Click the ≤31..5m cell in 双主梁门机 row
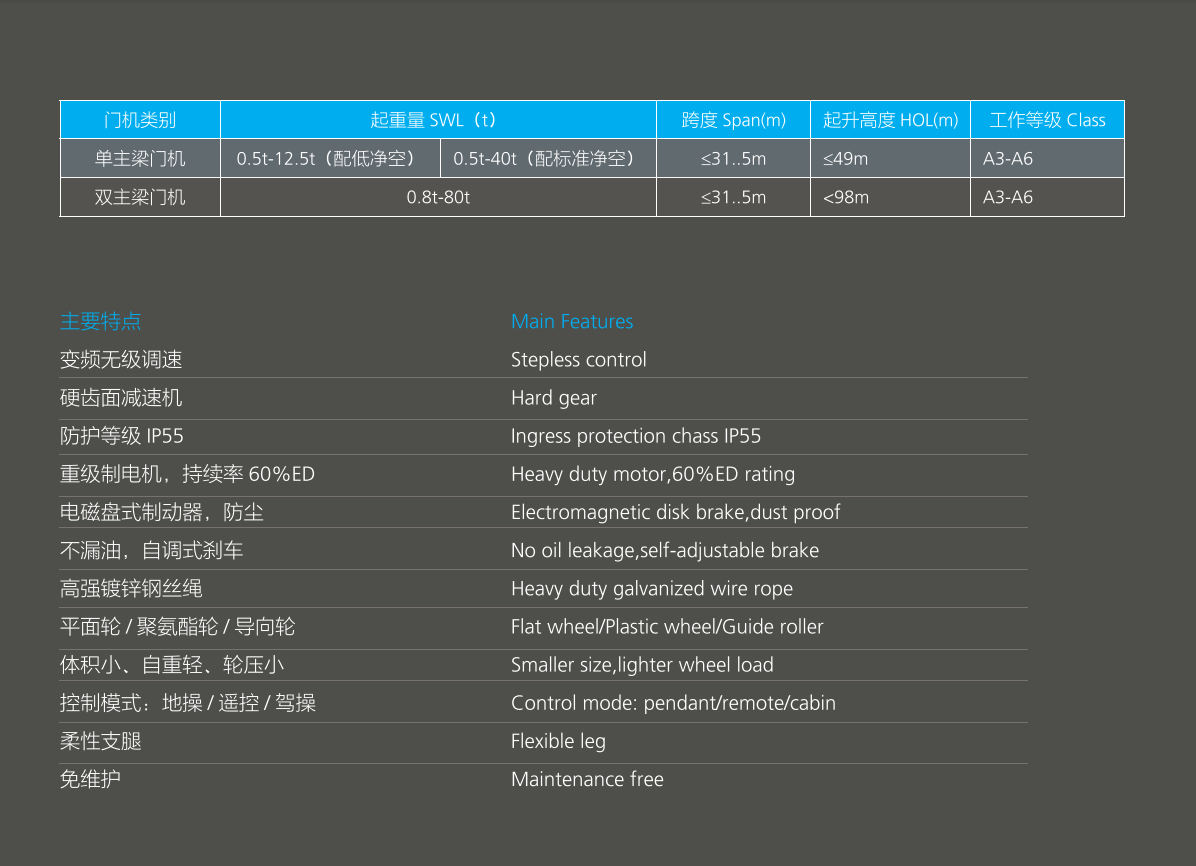The width and height of the screenshot is (1196, 866). pos(733,198)
